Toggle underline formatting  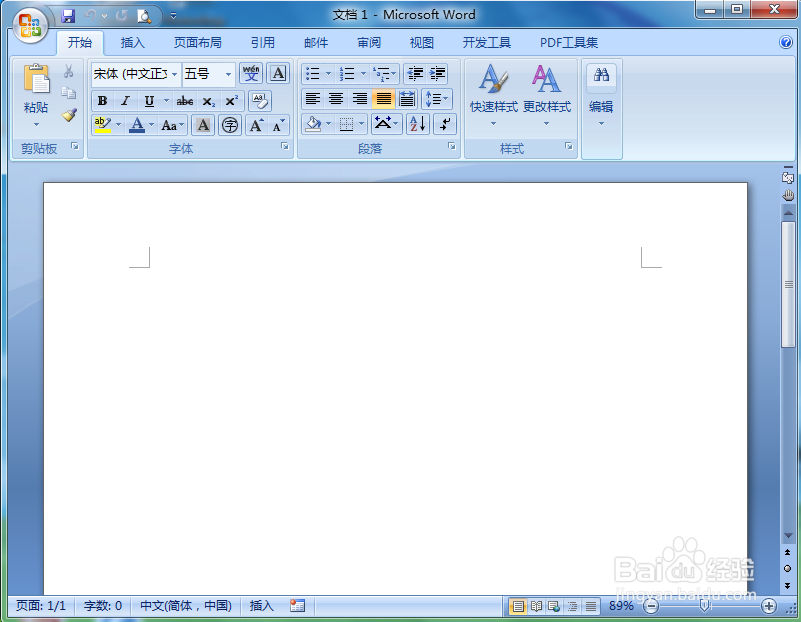click(x=149, y=101)
